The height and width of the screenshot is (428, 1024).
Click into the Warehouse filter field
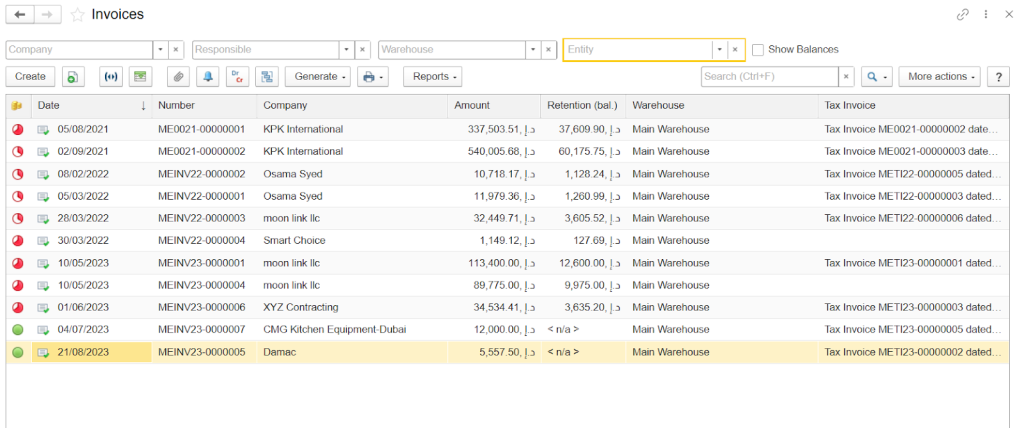click(453, 50)
